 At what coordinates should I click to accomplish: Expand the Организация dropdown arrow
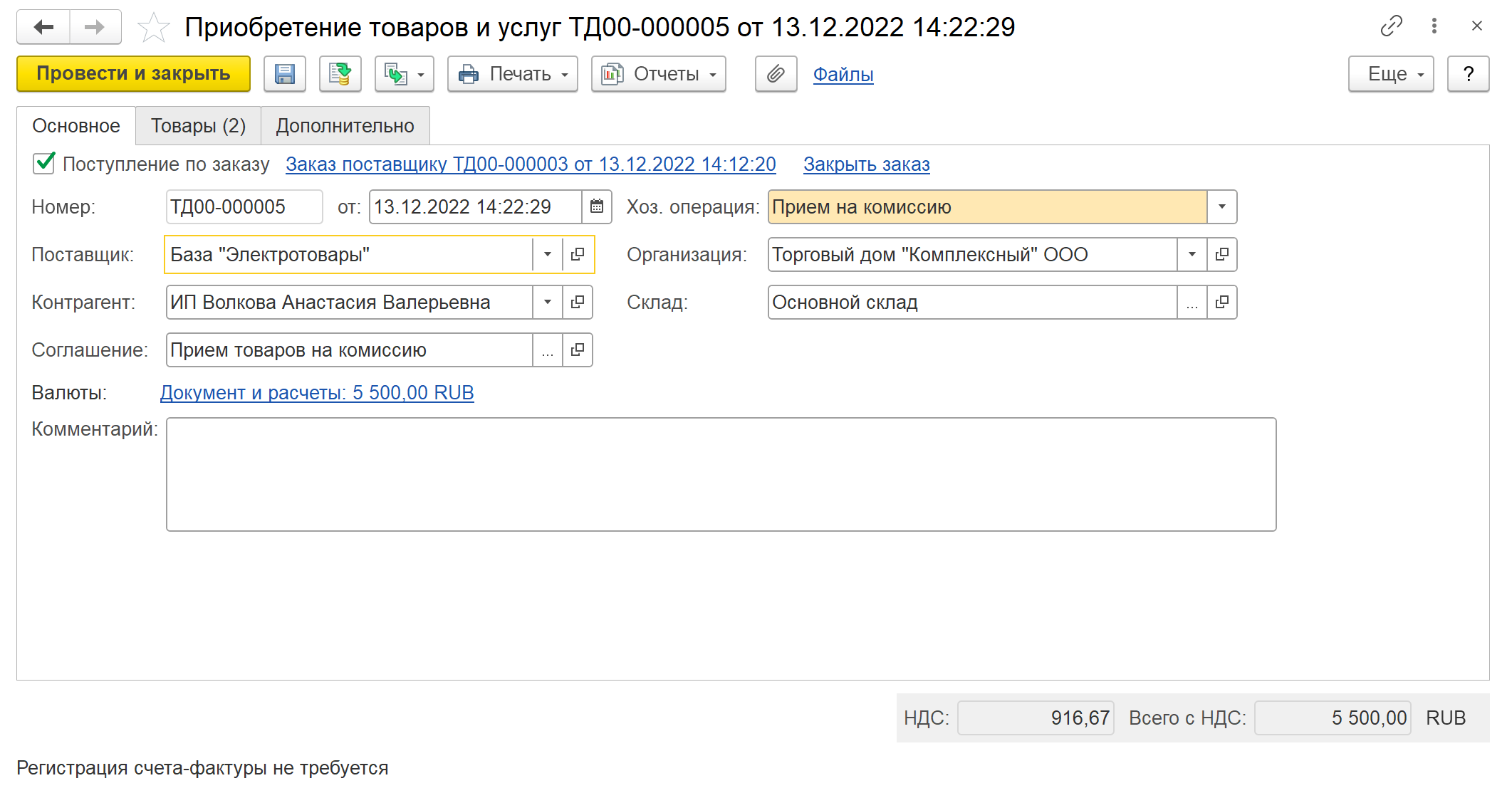pos(1192,254)
